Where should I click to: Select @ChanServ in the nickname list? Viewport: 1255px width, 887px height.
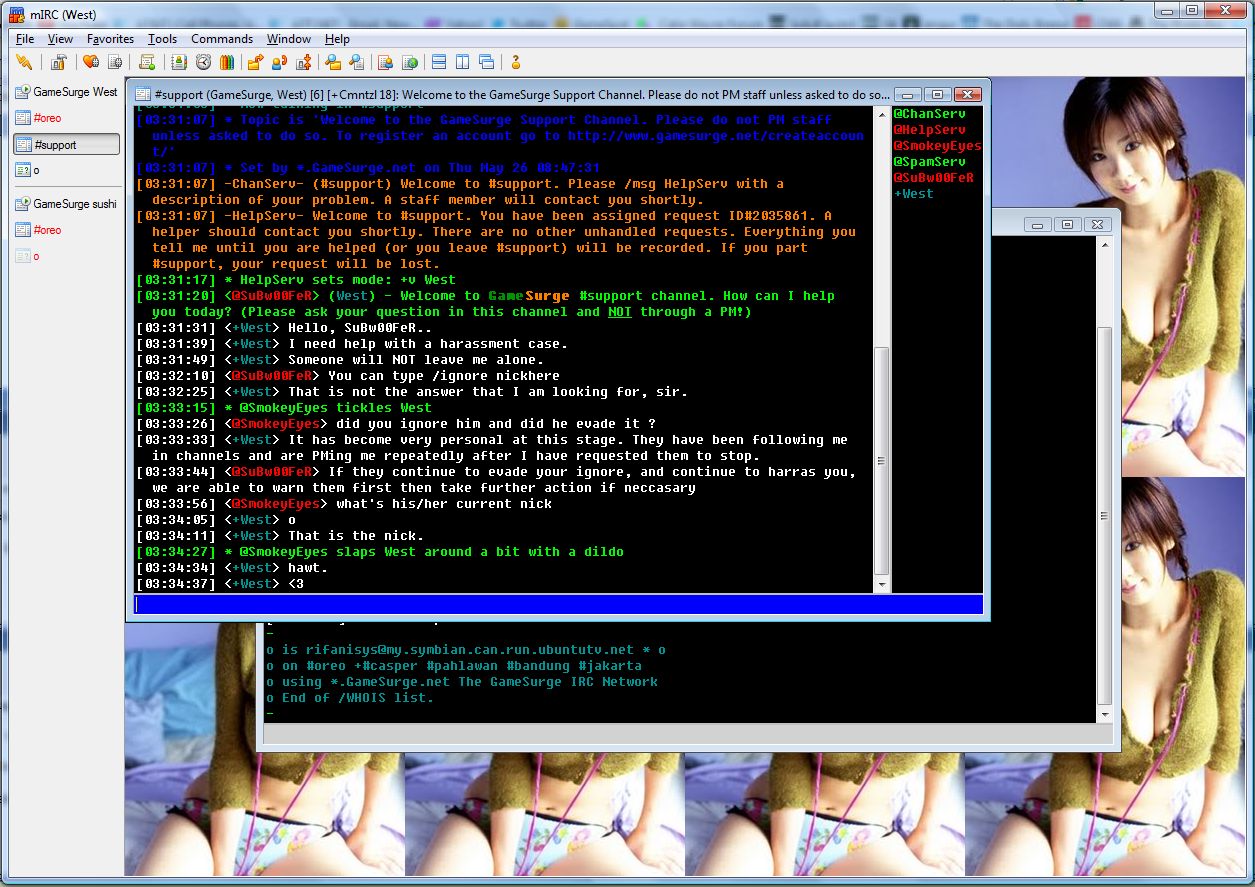coord(929,114)
